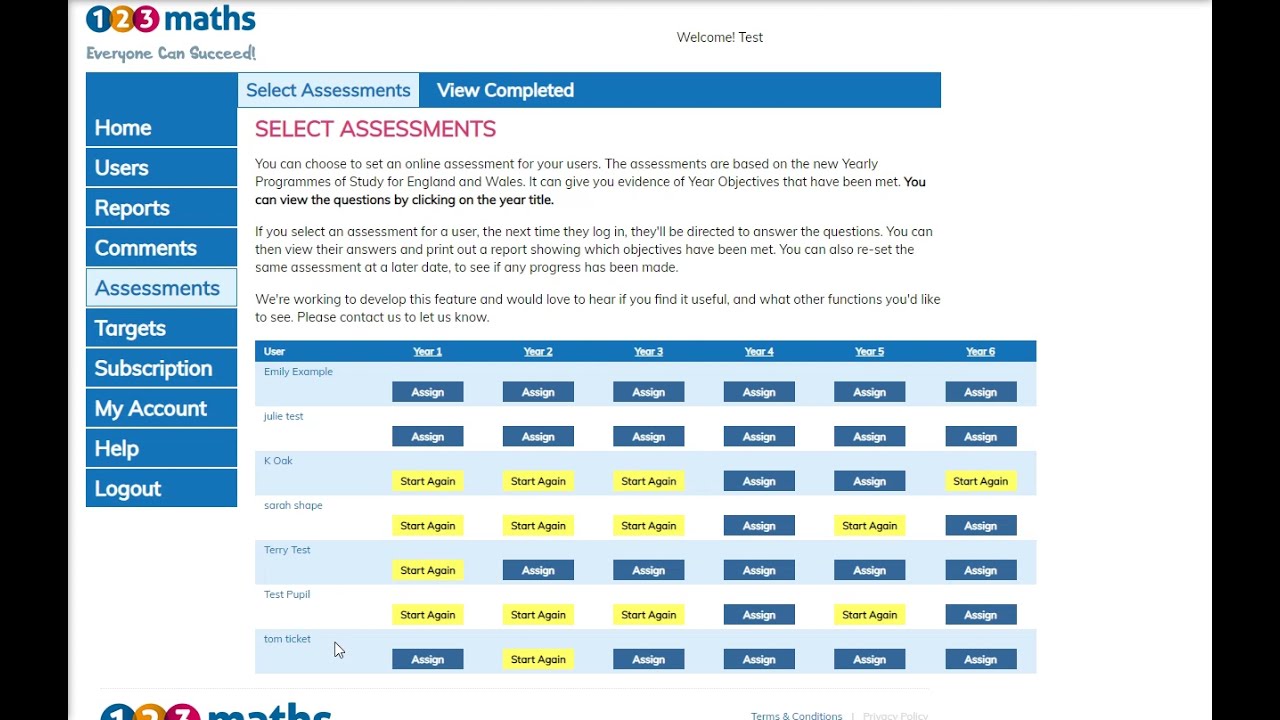Screen dimensions: 1280x720
Task: Click Logout in the sidebar
Action: pos(161,488)
